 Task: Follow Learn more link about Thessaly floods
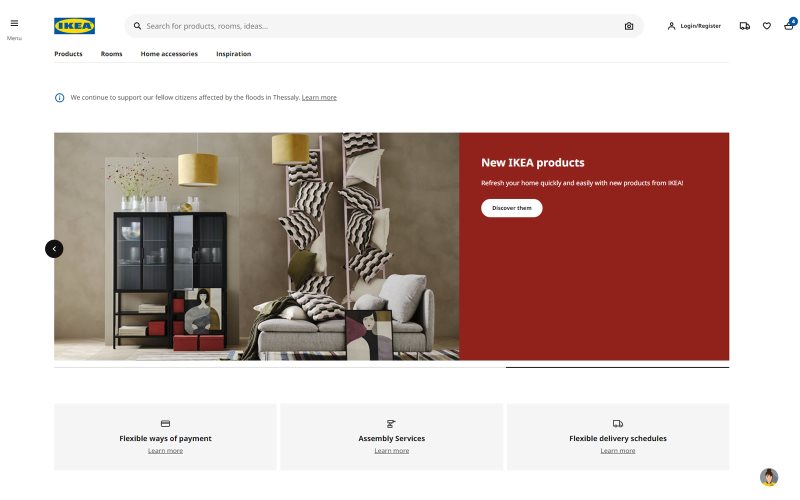(319, 97)
